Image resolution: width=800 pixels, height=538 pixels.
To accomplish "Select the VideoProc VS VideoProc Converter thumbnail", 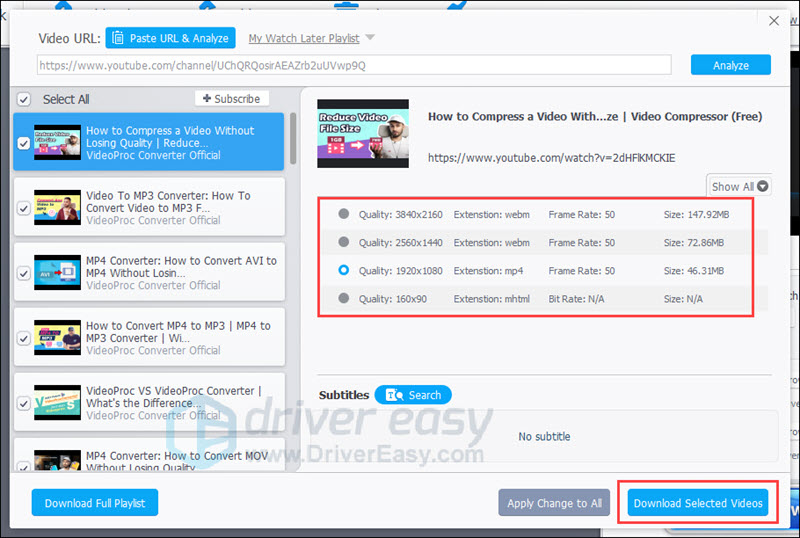I will (x=57, y=402).
